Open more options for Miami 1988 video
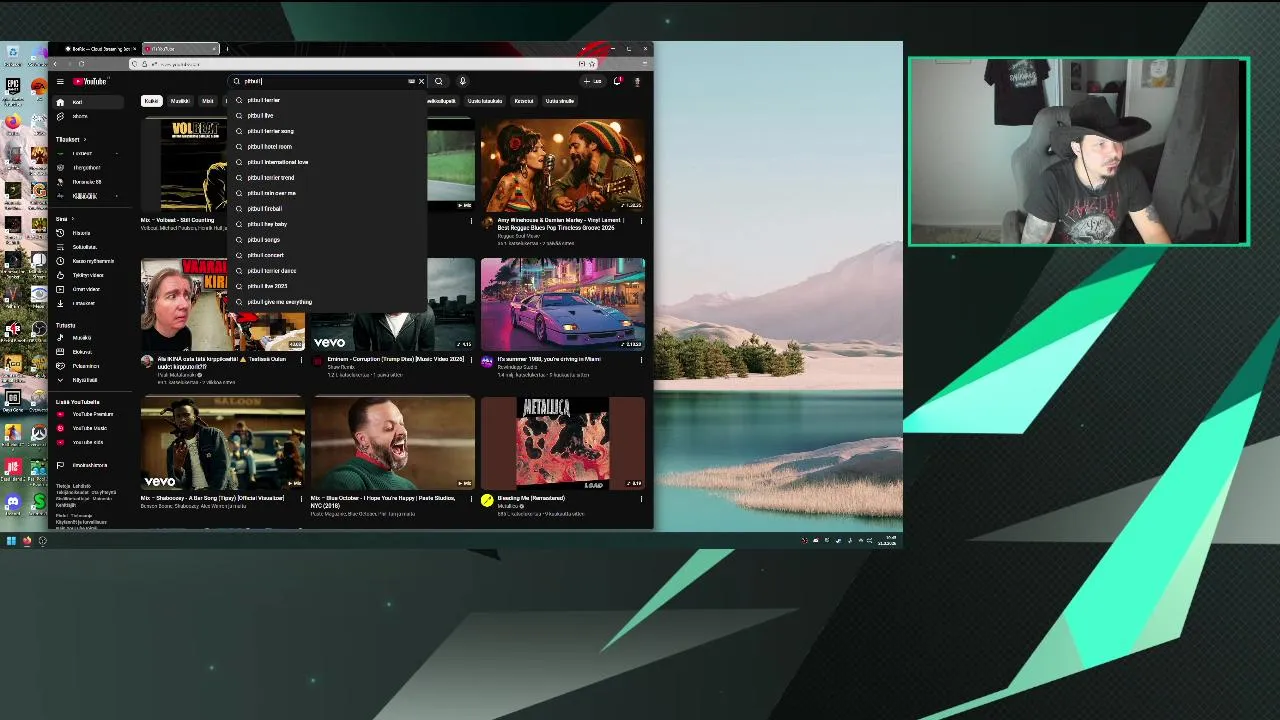The height and width of the screenshot is (720, 1280). click(641, 360)
